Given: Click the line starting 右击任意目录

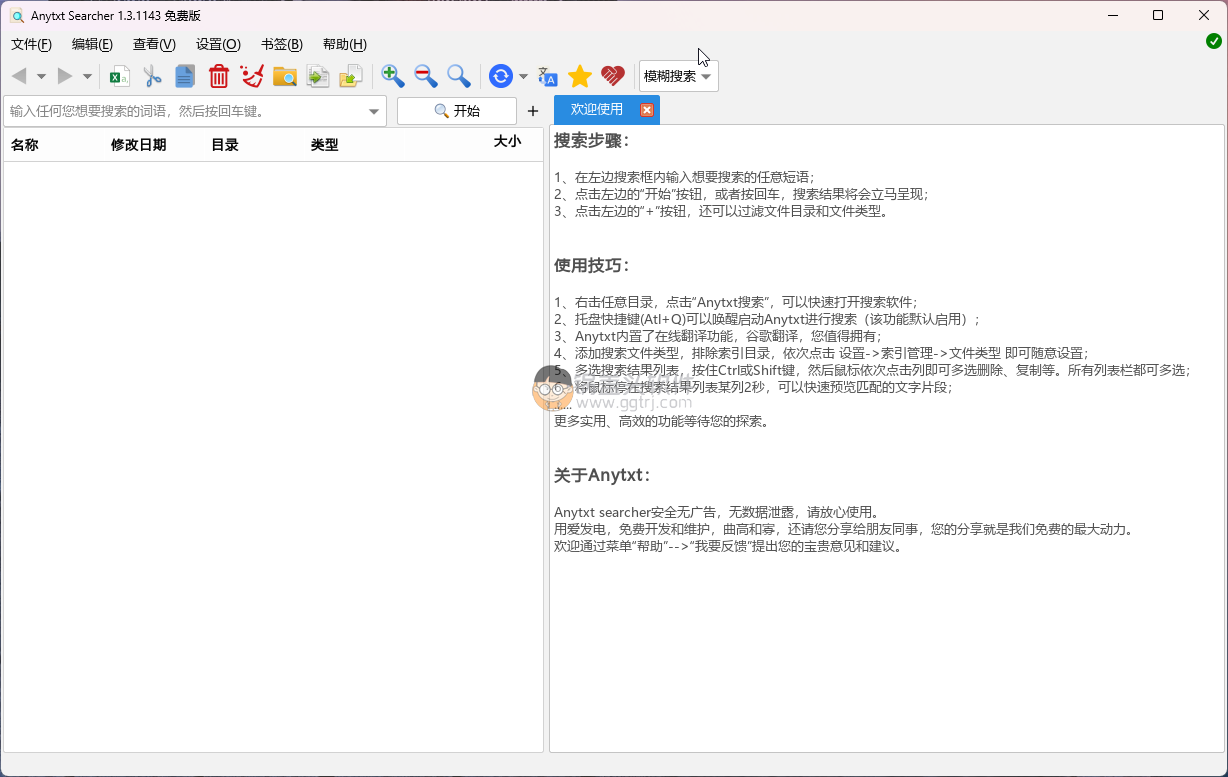Looking at the screenshot, I should (x=735, y=302).
